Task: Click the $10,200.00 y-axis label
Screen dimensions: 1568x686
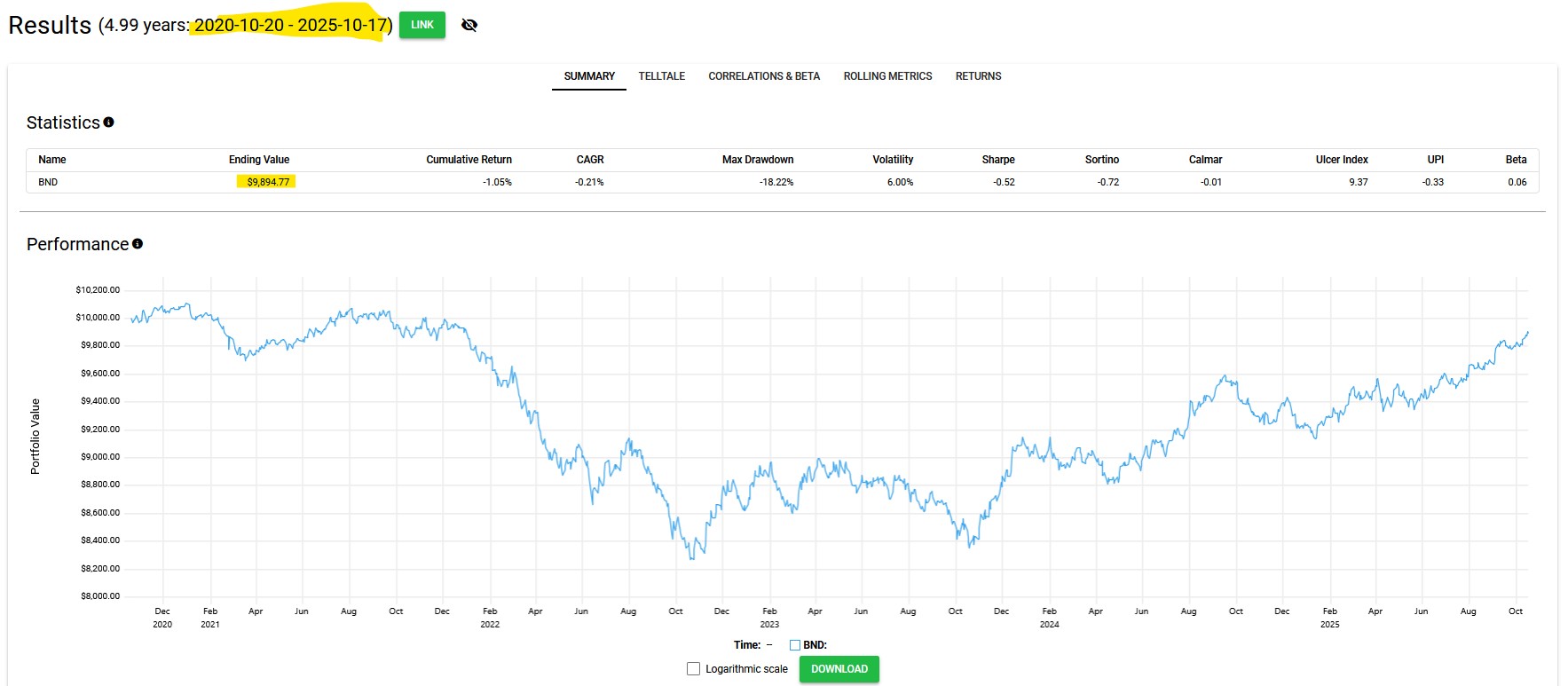Action: pyautogui.click(x=98, y=290)
